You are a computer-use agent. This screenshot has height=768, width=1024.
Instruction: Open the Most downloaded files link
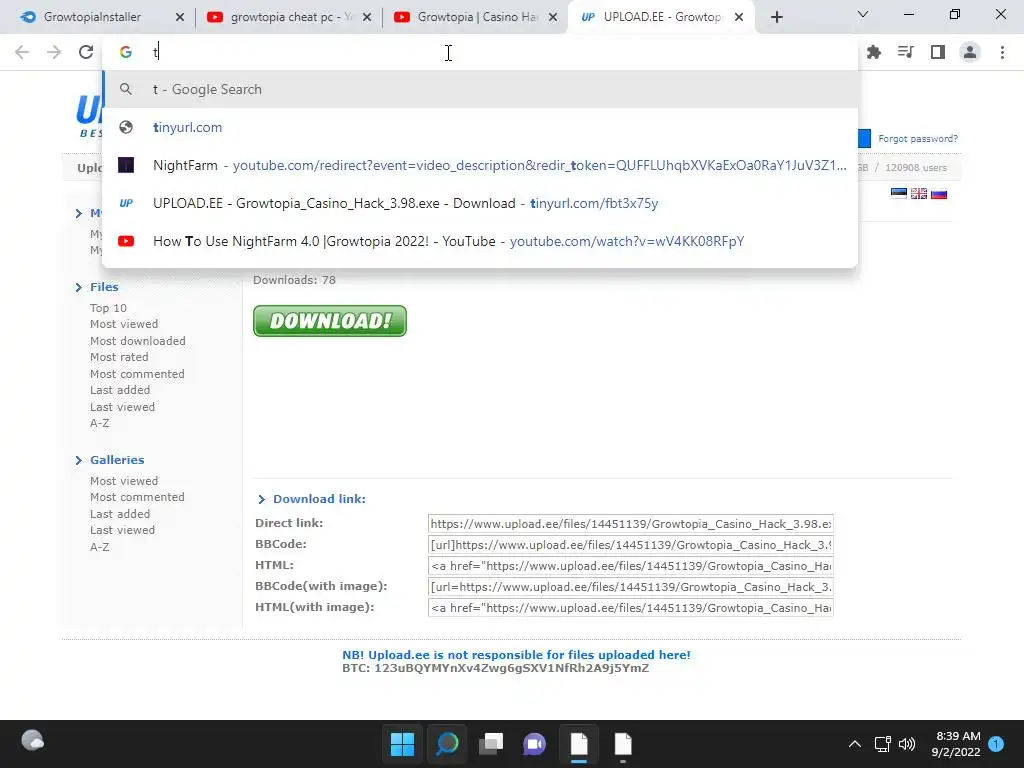click(138, 341)
